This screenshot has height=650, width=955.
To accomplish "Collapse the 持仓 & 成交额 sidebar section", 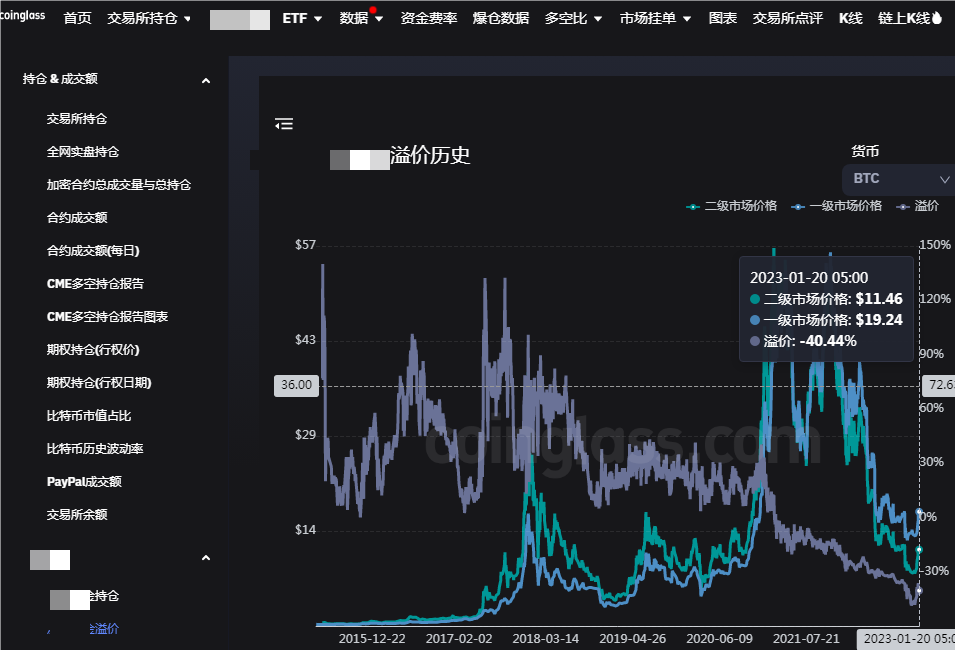I will (206, 80).
